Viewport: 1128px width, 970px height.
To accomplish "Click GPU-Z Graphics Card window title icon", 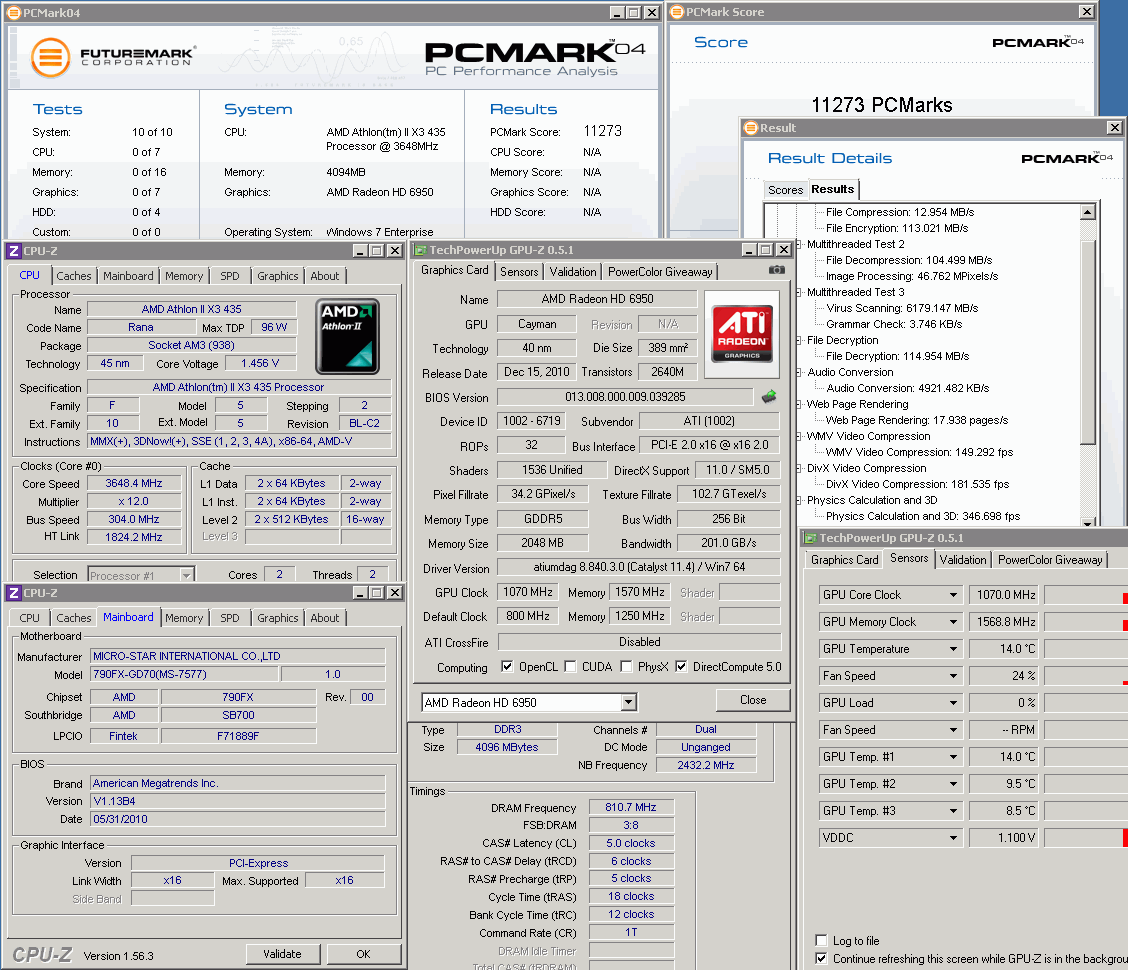I will click(x=420, y=250).
